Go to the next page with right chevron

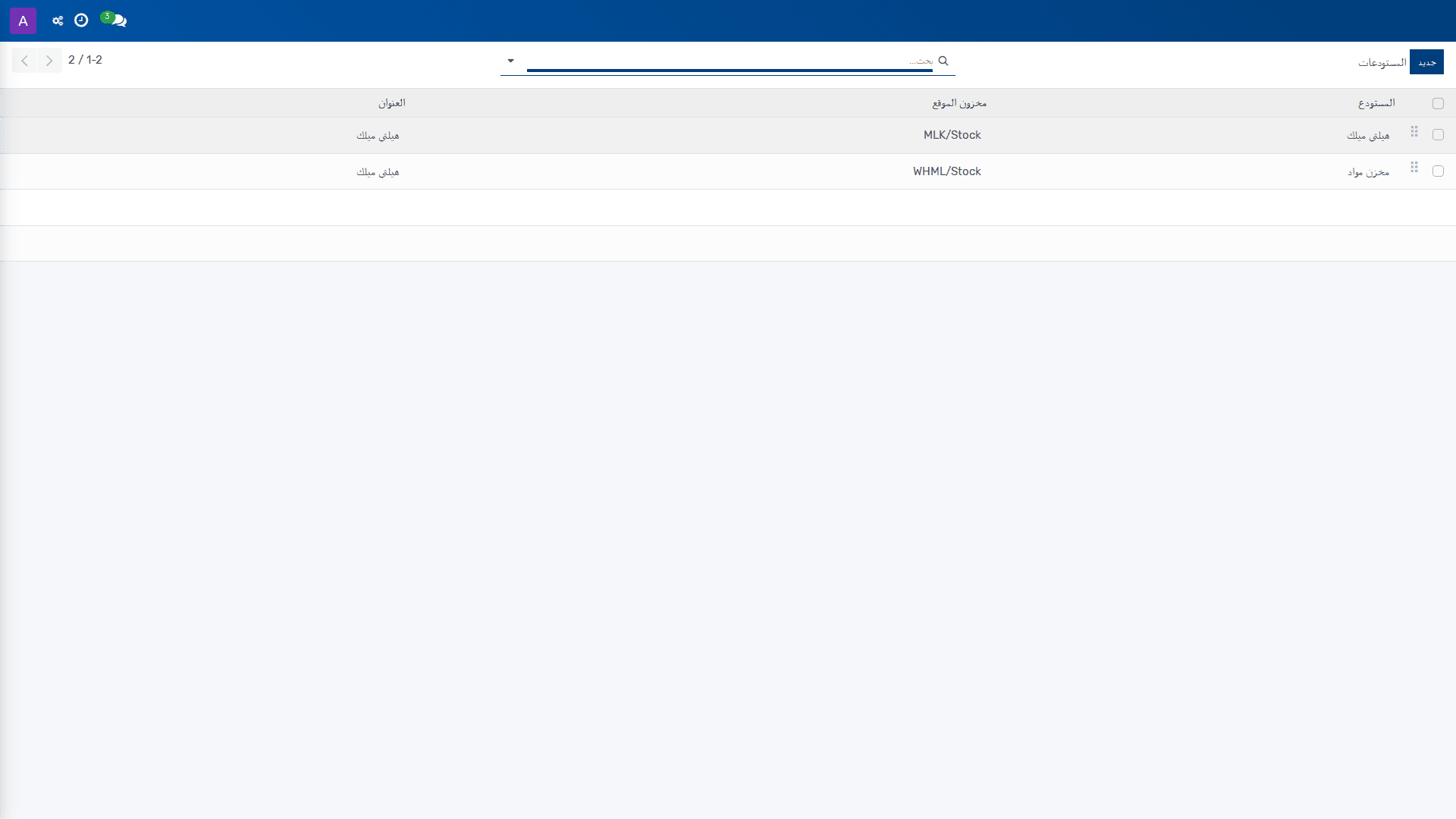click(x=49, y=61)
